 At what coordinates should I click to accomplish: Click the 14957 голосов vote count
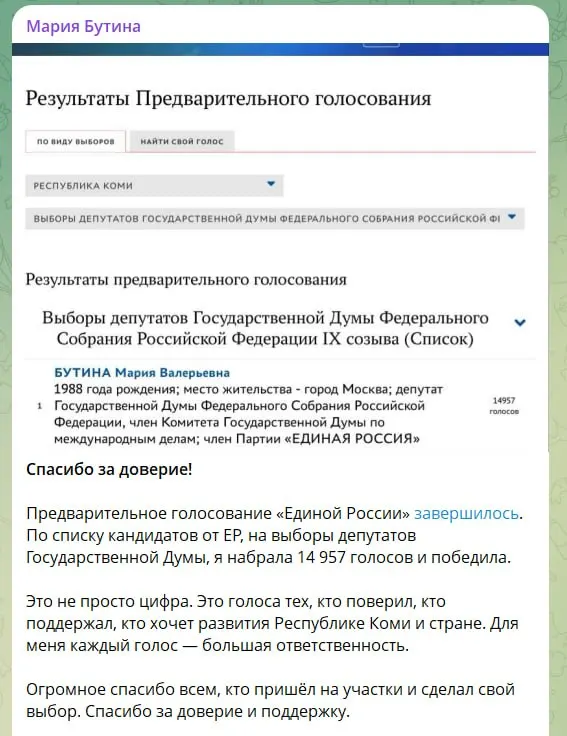[504, 406]
